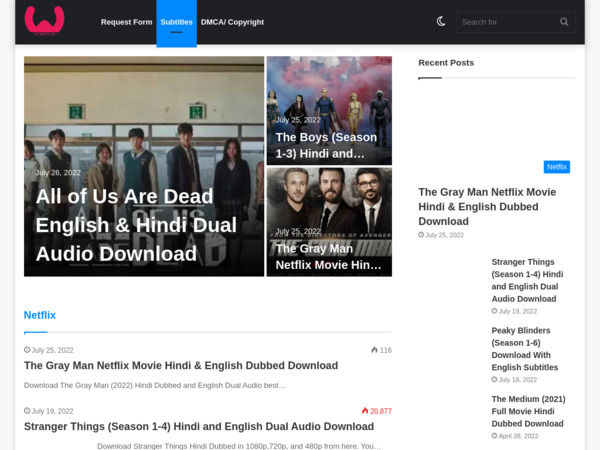Click the July 19, 2022 sidebar date

pyautogui.click(x=514, y=311)
